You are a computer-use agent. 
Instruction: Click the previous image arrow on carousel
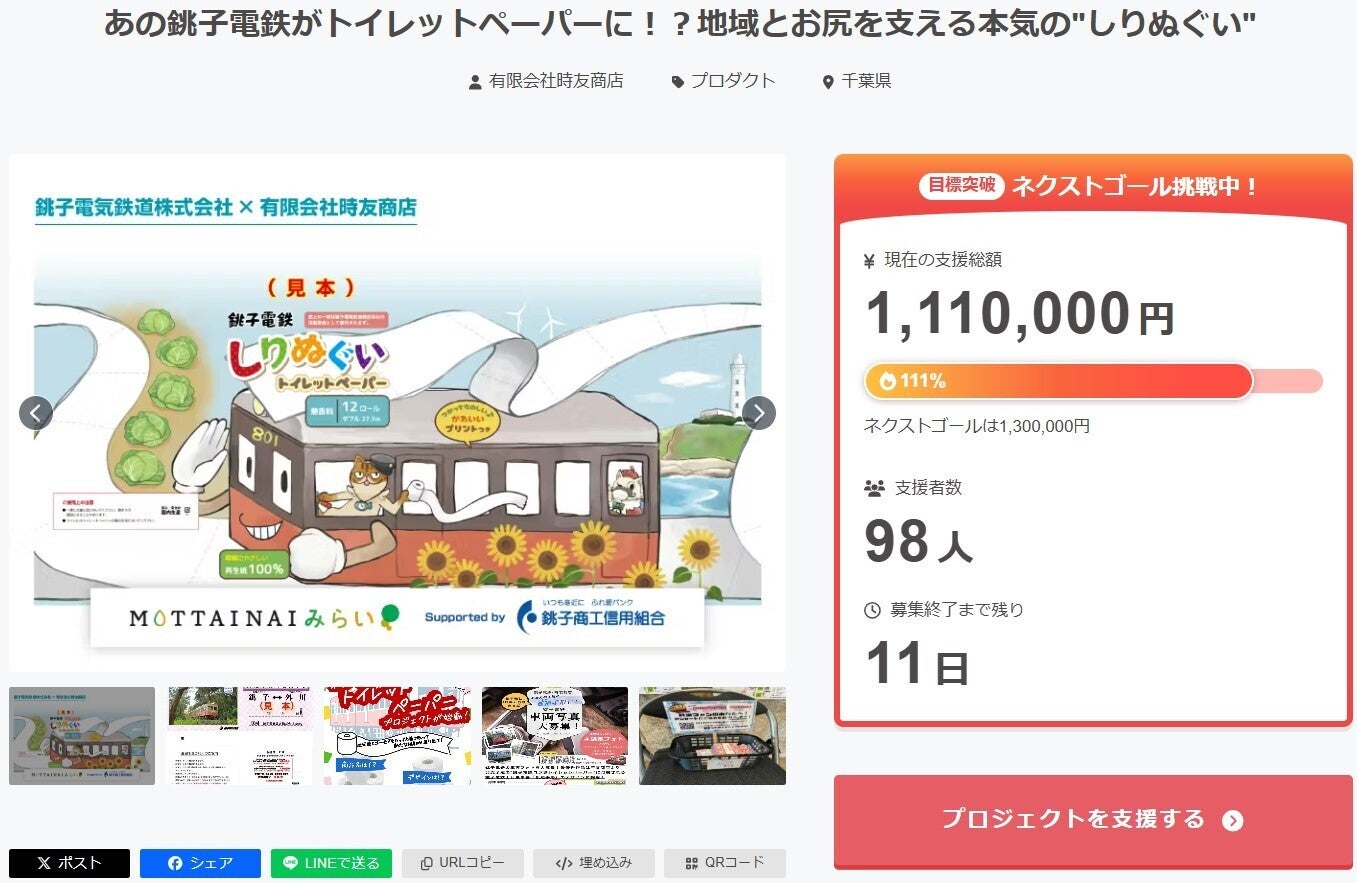(36, 412)
